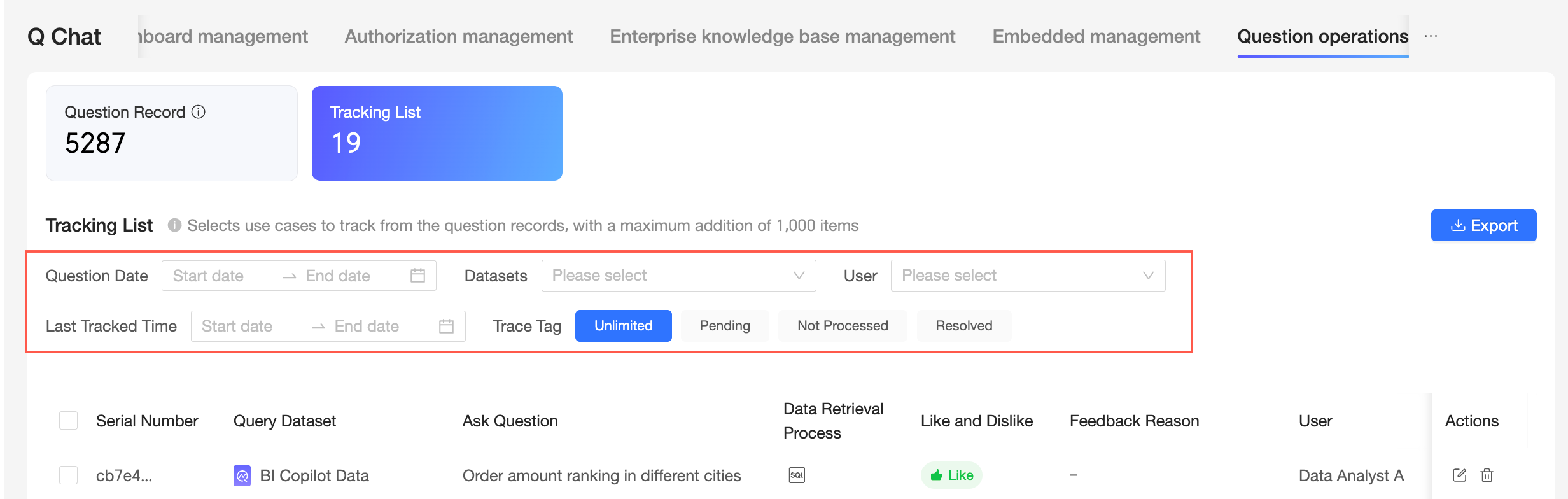Viewport: 1568px width, 499px height.
Task: Delete the cb7e4 record with trash icon
Action: (1487, 475)
